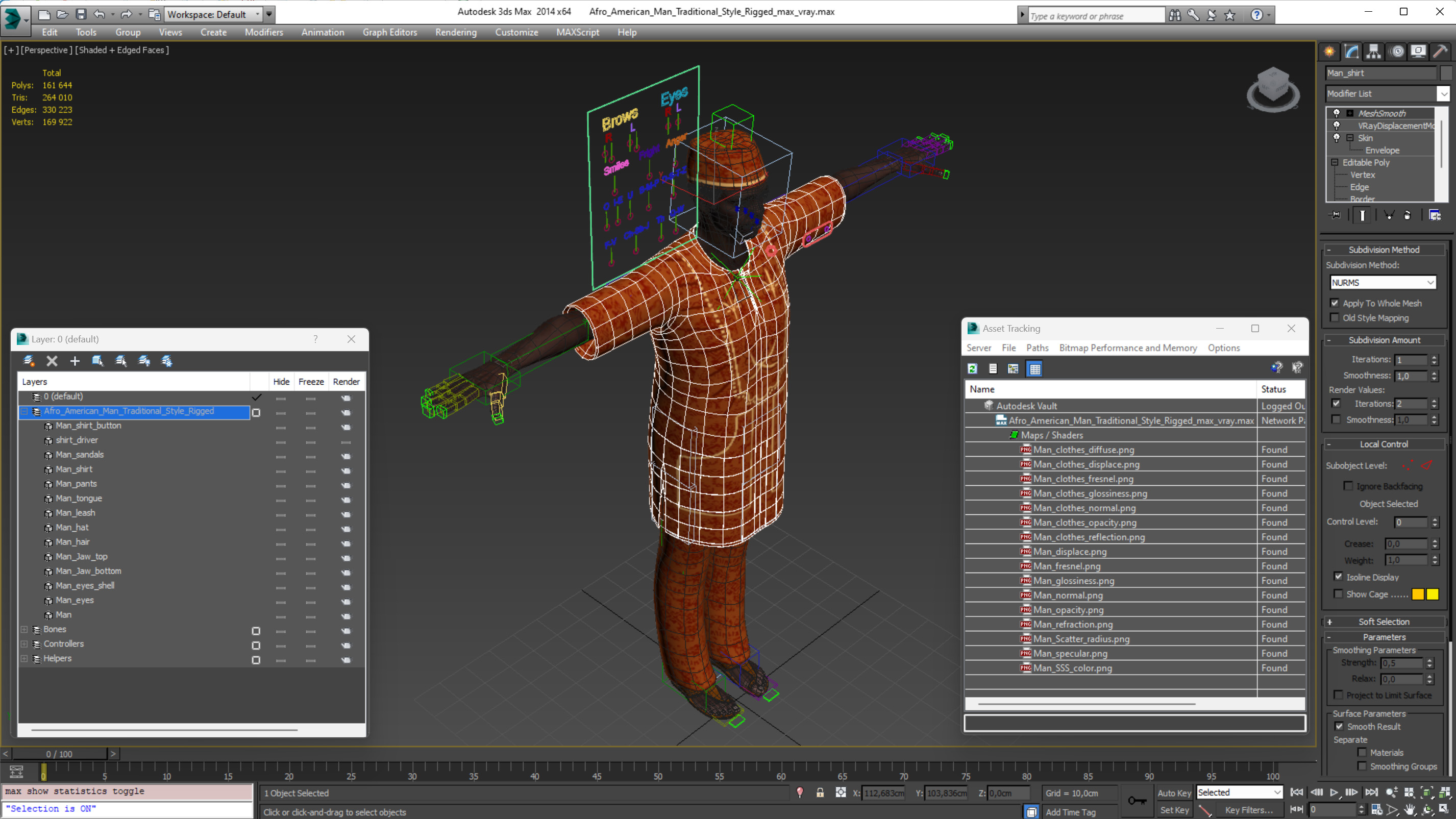Viewport: 1456px width, 819px height.
Task: Open the Motion command panel tab
Action: (x=1397, y=52)
